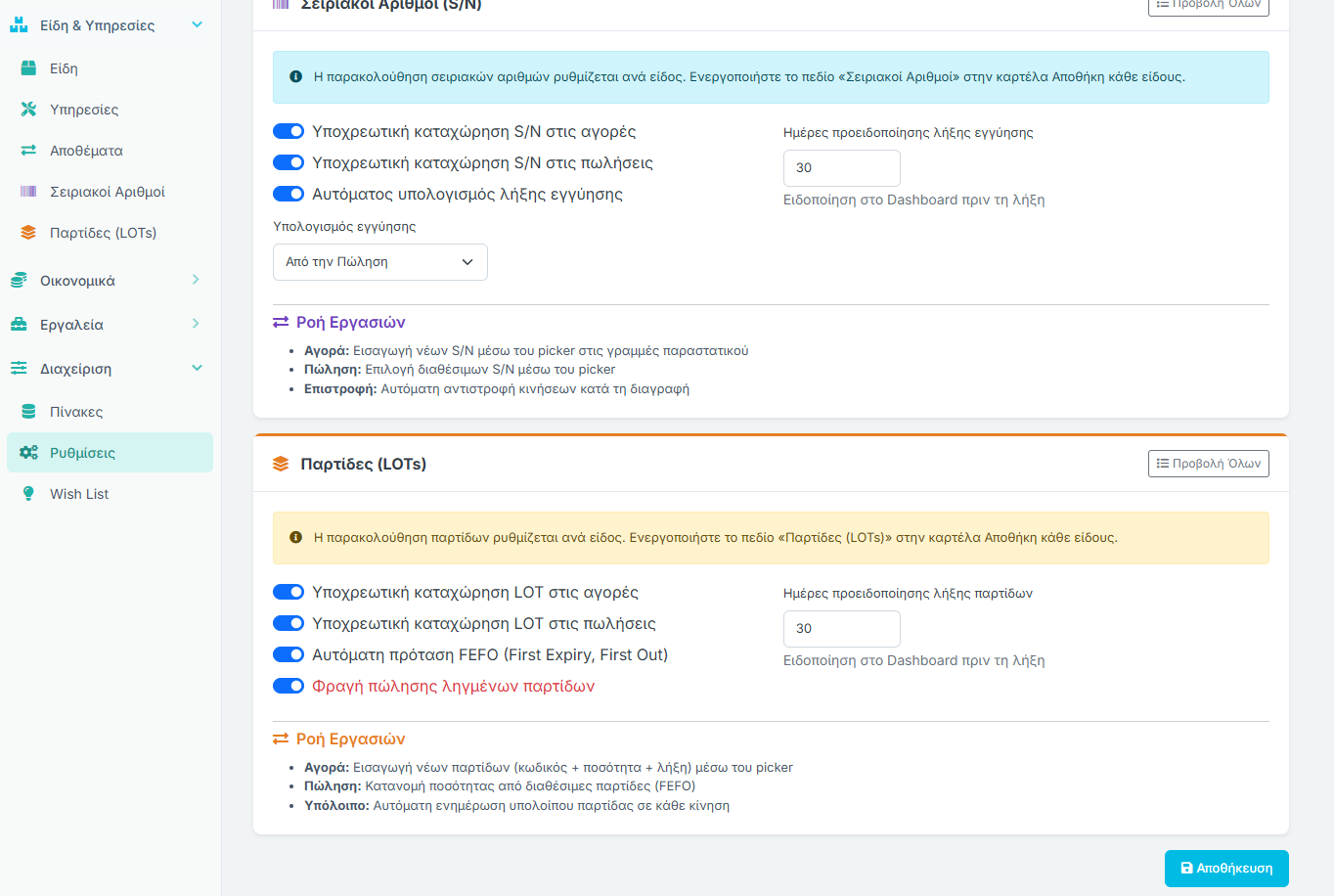Click the Αποθέματα arrows icon
The image size is (1334, 896).
click(x=28, y=151)
